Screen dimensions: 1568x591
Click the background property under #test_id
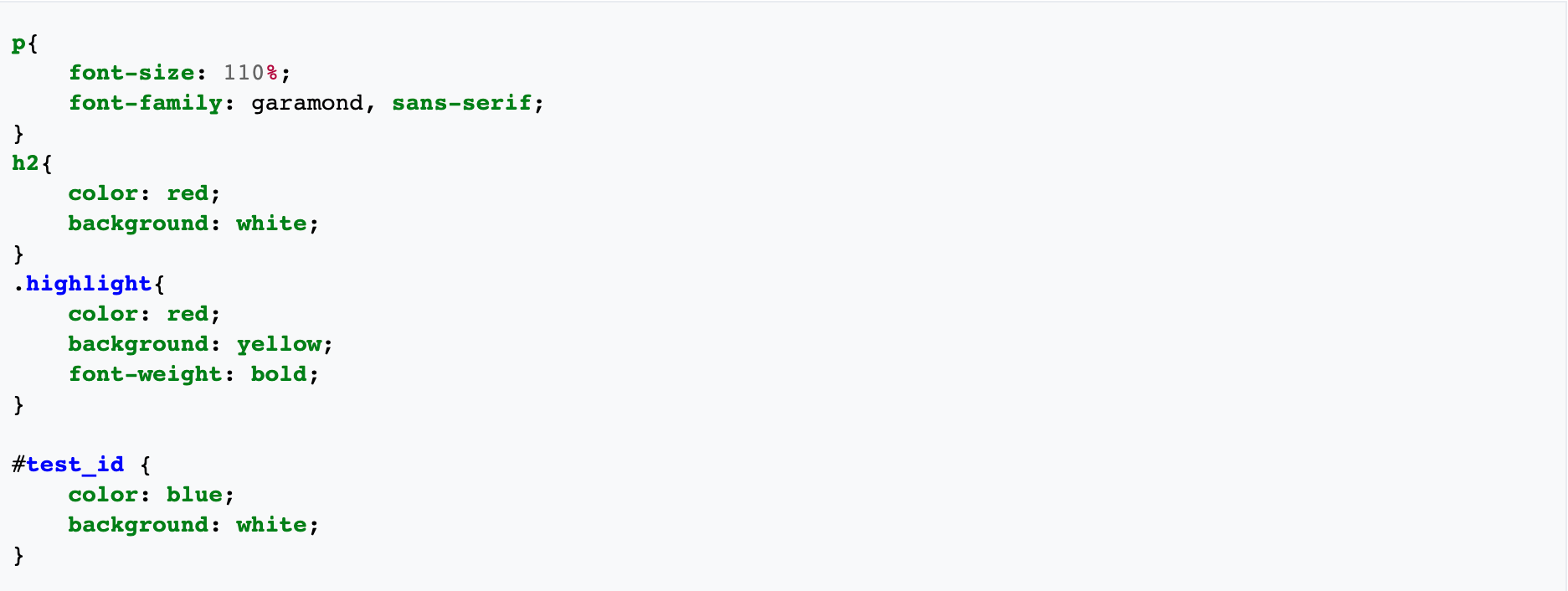pos(138,525)
